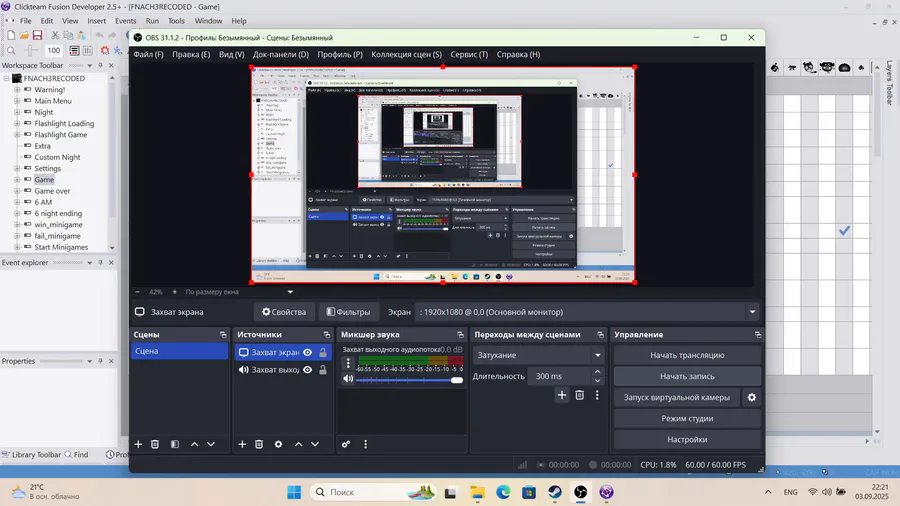This screenshot has width=900, height=506.
Task: Move scene down in Сцены panel
Action: pyautogui.click(x=211, y=444)
